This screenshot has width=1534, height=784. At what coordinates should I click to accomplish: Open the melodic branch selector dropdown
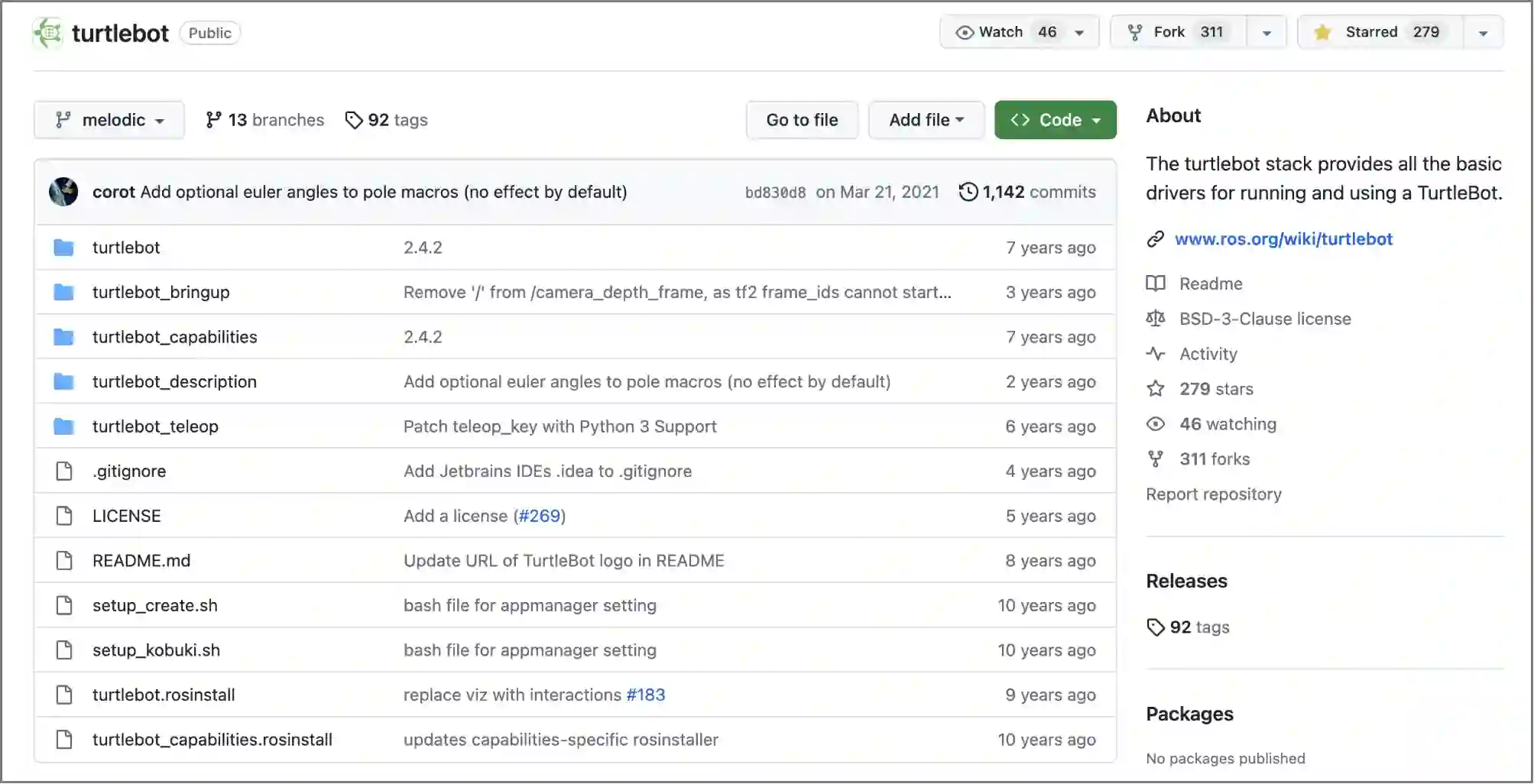click(109, 120)
